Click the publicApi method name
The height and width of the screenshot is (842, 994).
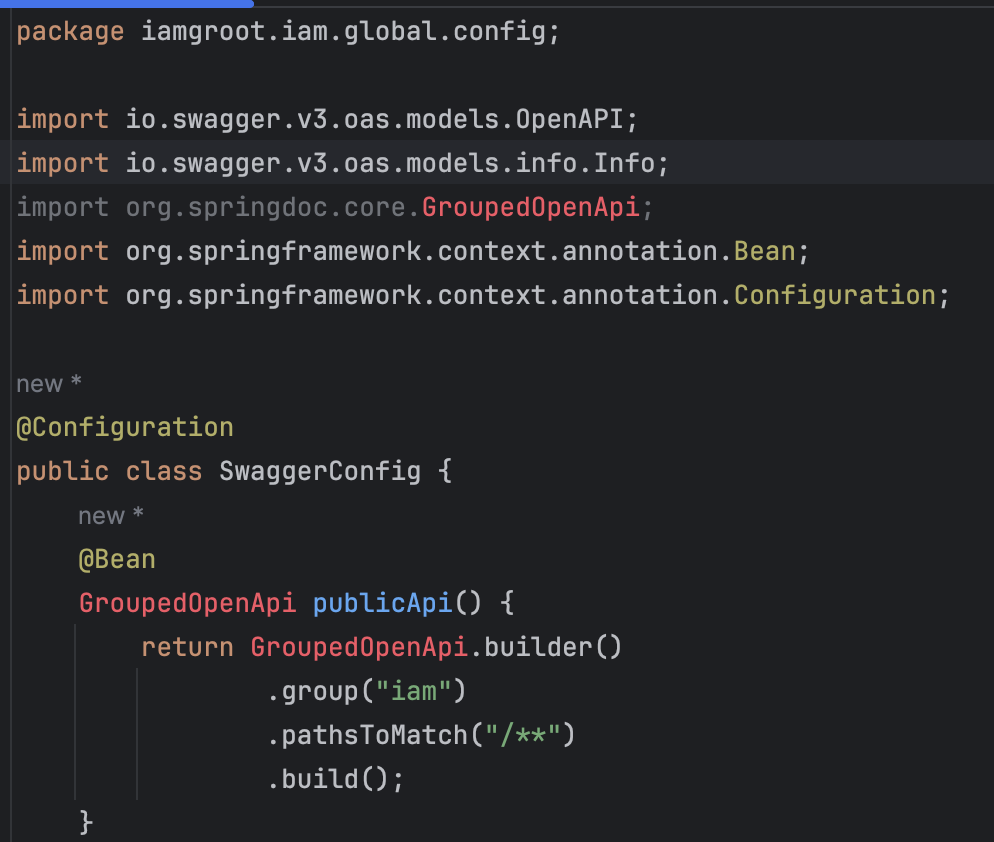[382, 603]
